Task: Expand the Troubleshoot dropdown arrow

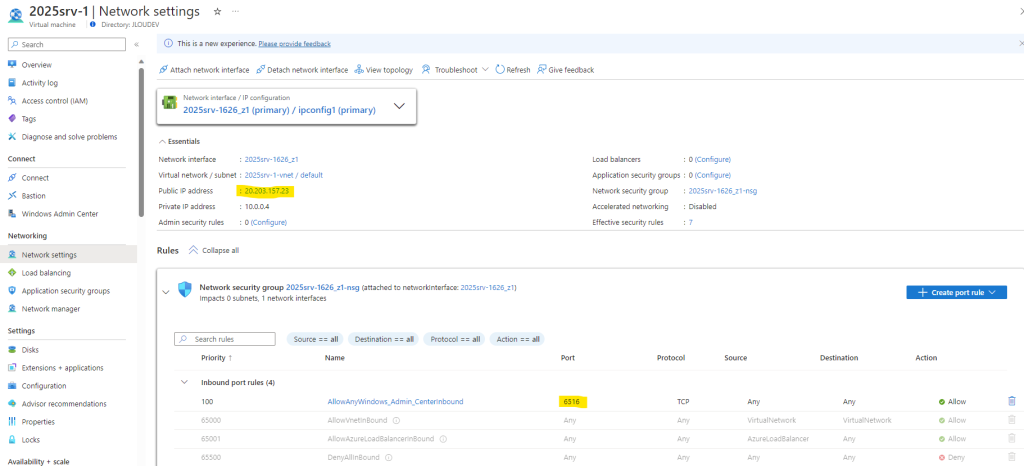Action: 485,70
